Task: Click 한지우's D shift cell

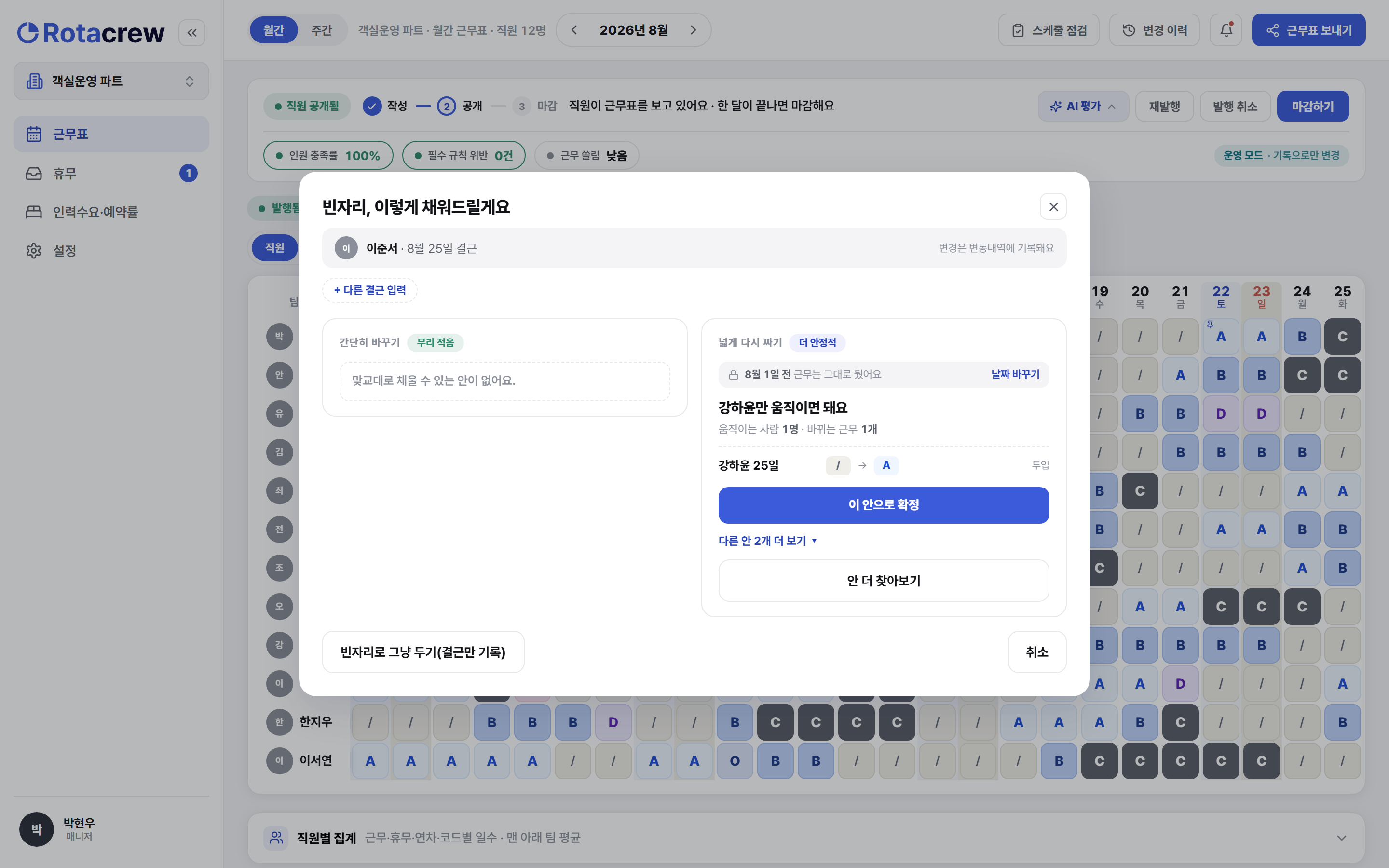Action: [x=613, y=722]
